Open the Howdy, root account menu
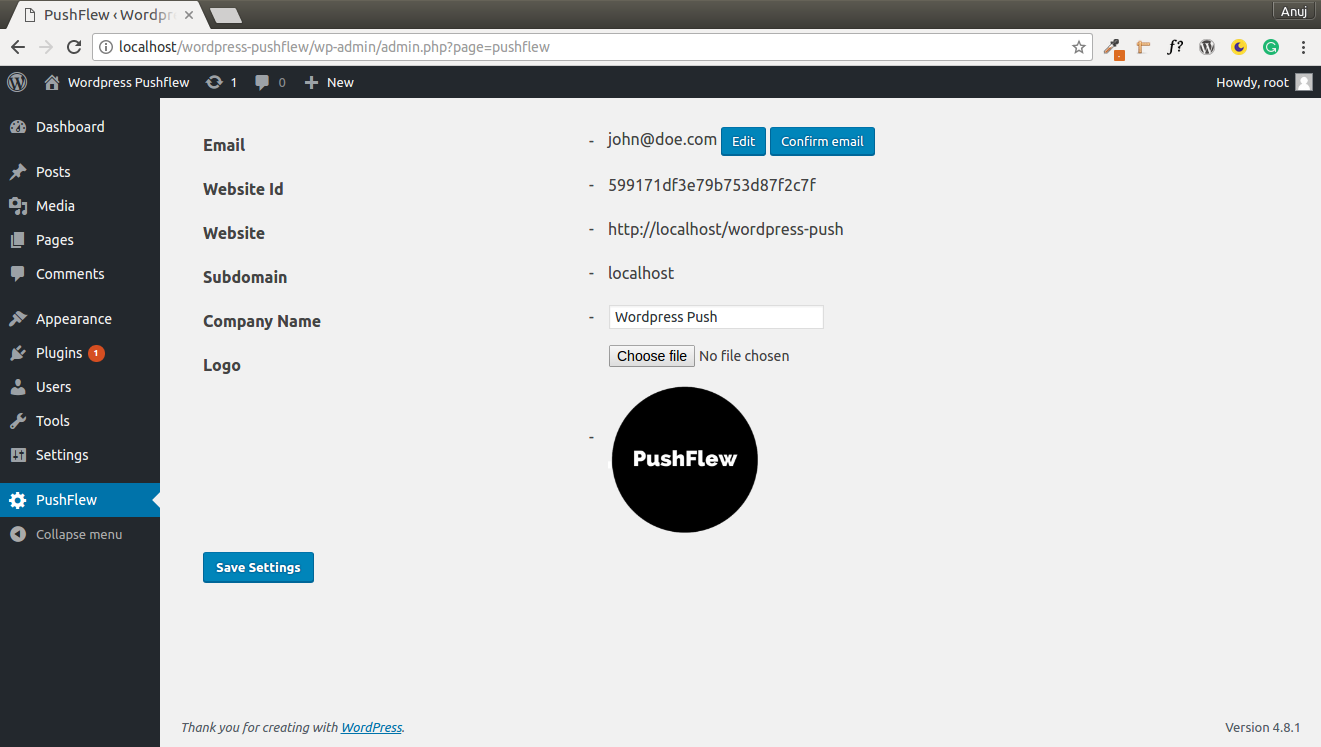 tap(1264, 82)
